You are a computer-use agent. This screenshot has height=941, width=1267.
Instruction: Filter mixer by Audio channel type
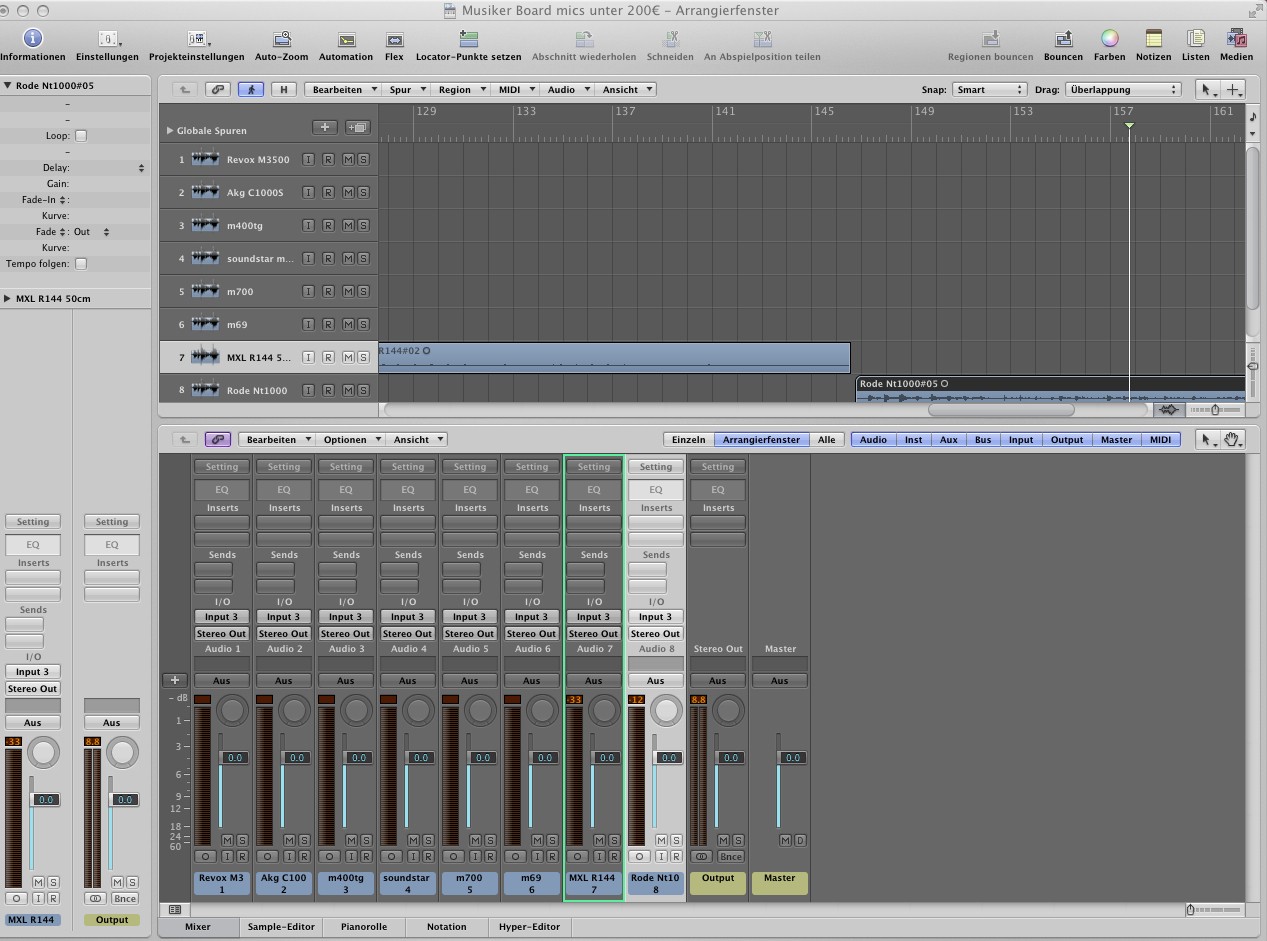[873, 439]
